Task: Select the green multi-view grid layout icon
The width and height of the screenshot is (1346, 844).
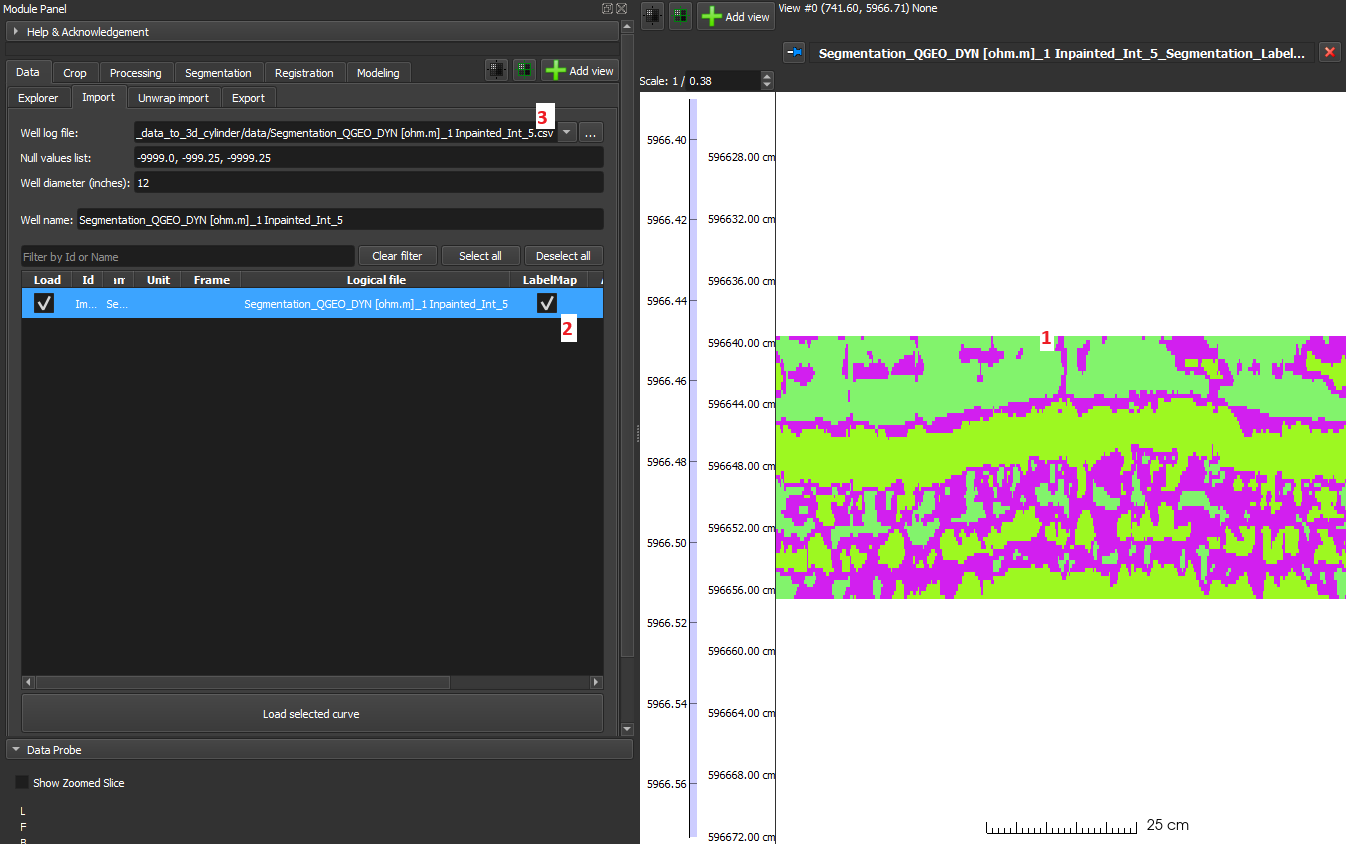Action: click(524, 70)
